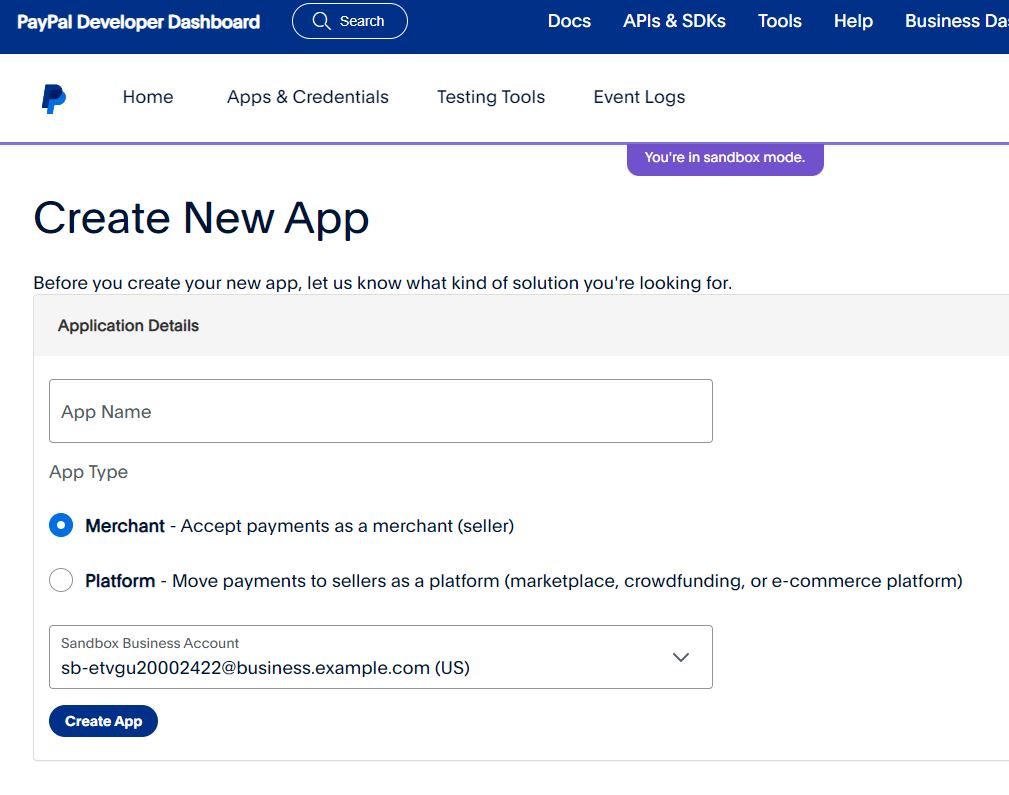
Task: Select the Platform app type radio
Action: (61, 580)
